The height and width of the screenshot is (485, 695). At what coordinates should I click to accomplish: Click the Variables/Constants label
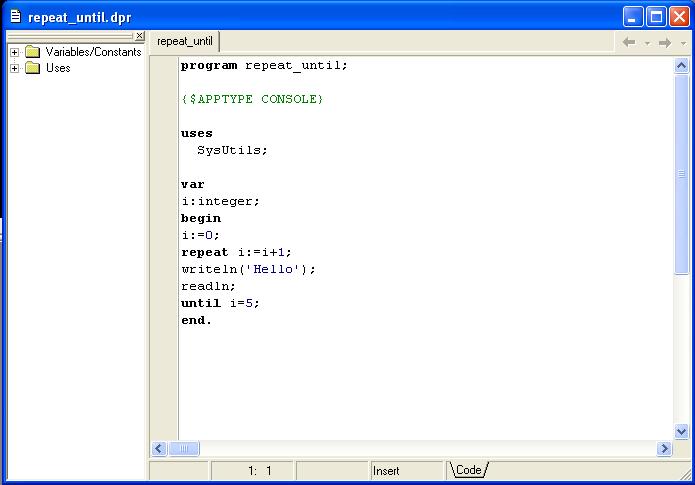point(94,52)
